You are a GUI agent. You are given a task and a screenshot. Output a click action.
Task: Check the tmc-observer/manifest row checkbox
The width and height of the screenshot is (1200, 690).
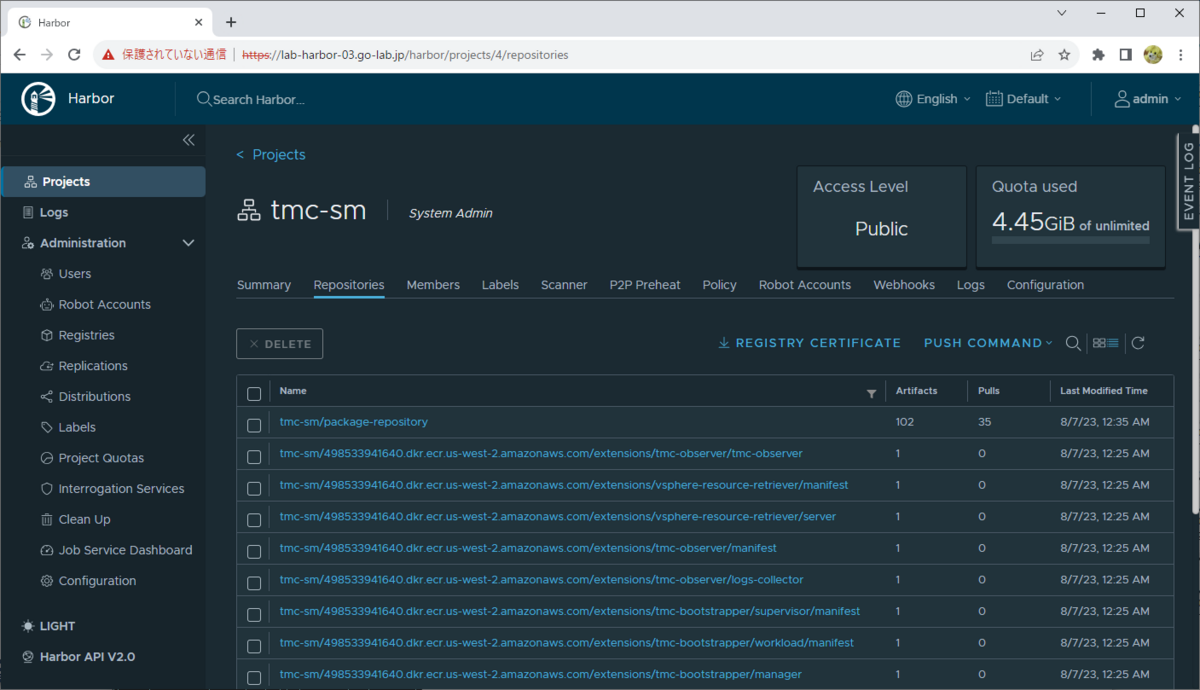click(x=254, y=551)
